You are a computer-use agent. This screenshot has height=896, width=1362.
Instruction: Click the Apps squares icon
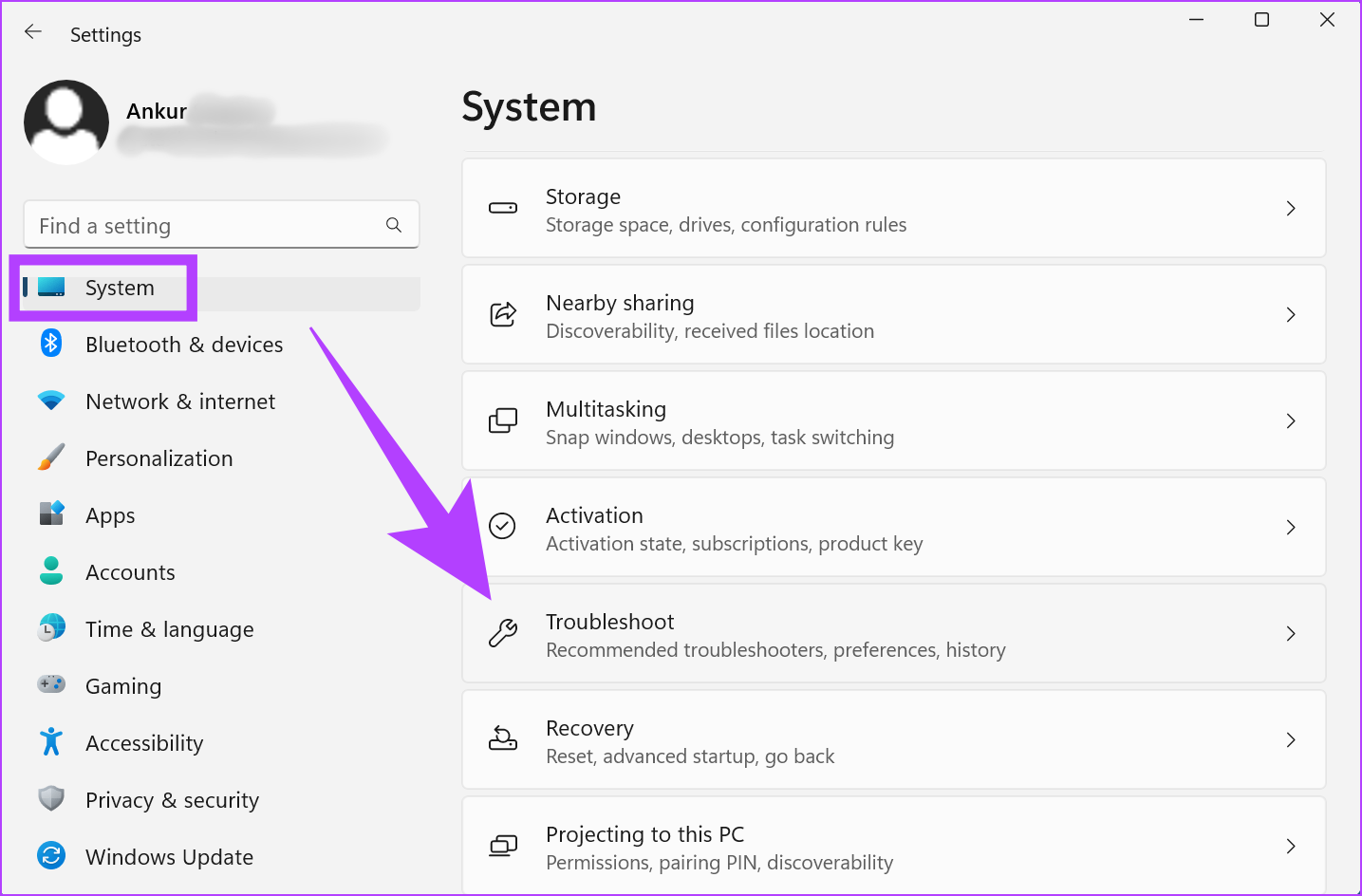pos(51,513)
